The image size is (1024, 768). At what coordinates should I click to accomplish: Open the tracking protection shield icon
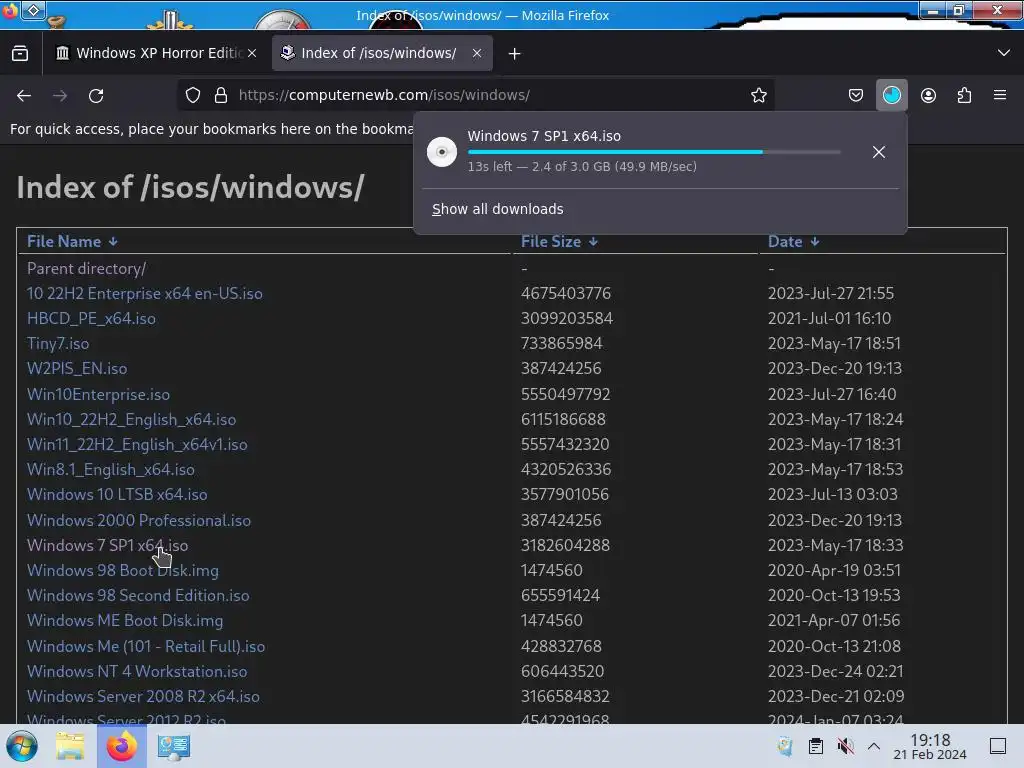pyautogui.click(x=193, y=95)
